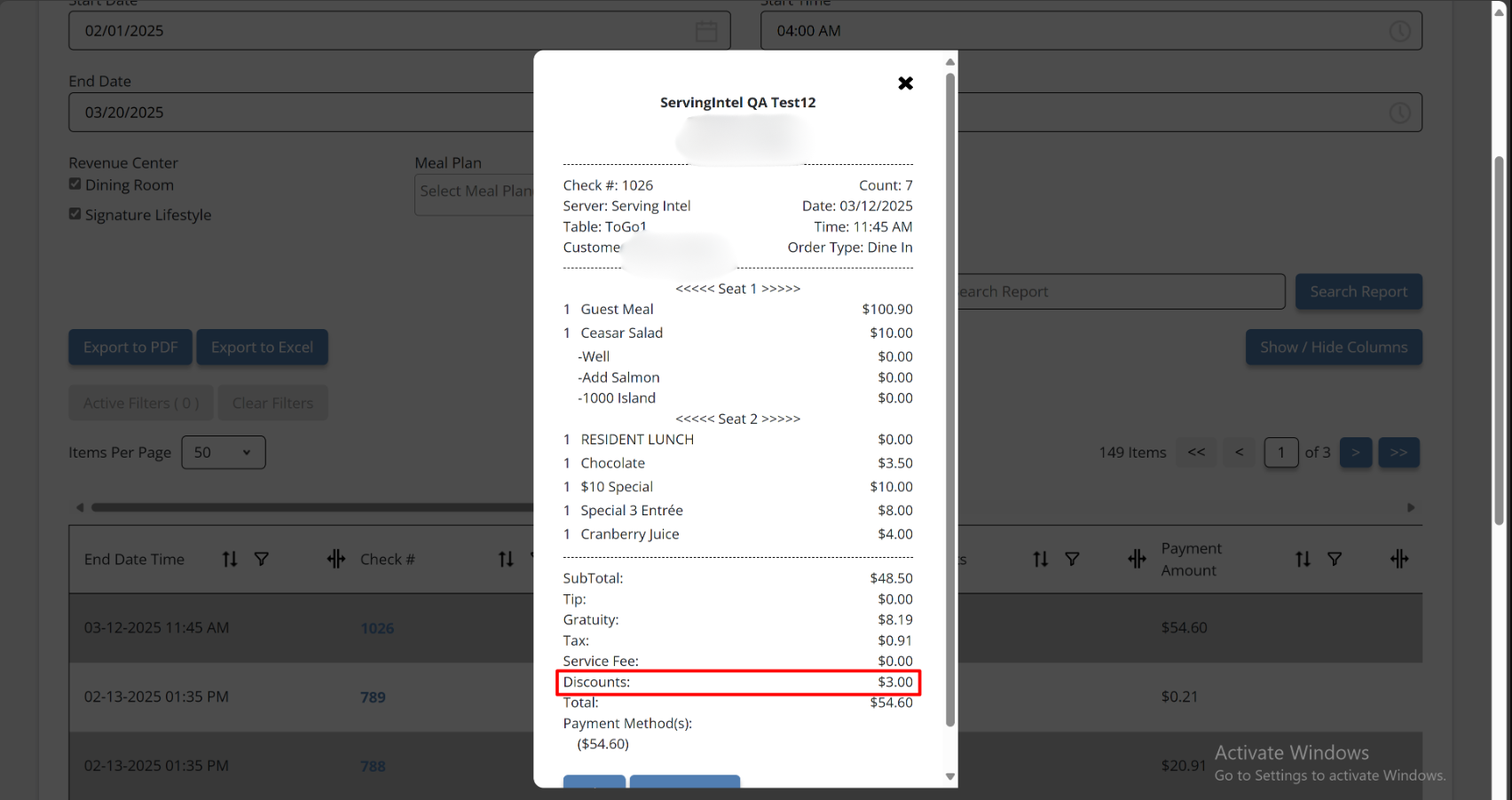Uncheck the Signature Lifestyle checkbox
Screen dimensions: 1512x800
pos(75,214)
